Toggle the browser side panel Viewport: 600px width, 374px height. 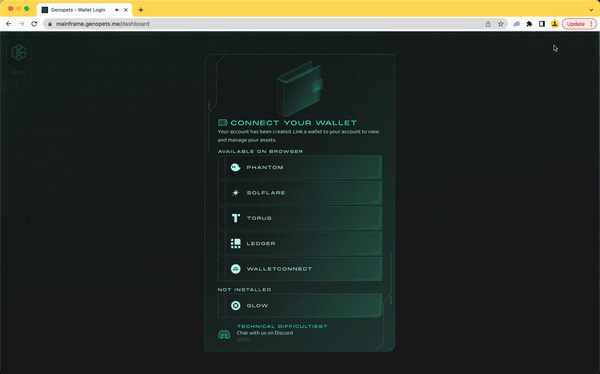pyautogui.click(x=542, y=24)
